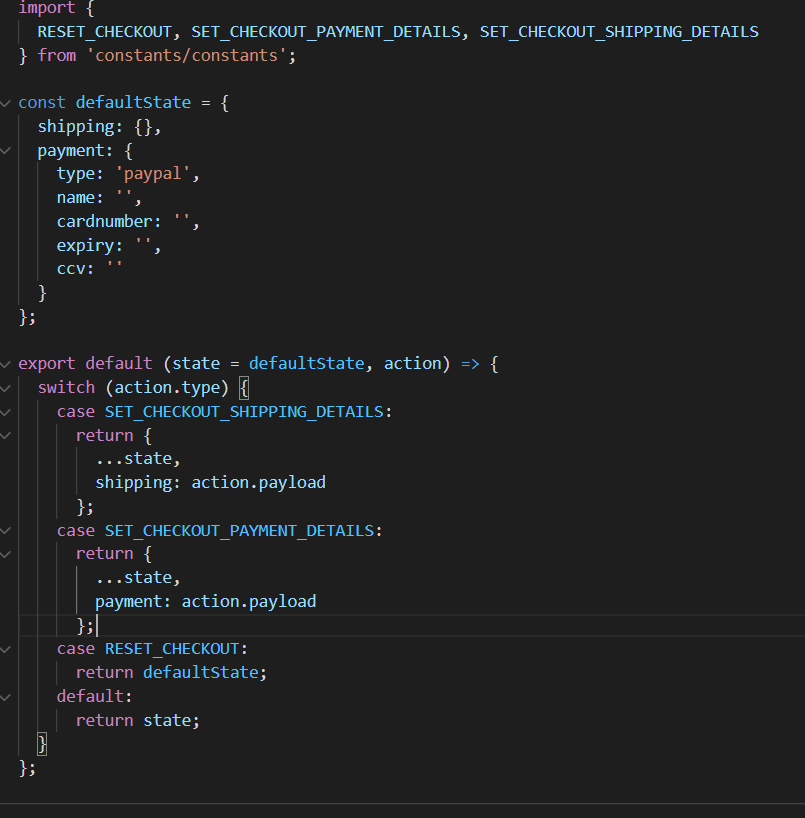Image resolution: width=805 pixels, height=818 pixels.
Task: Click defaultState in the function parameters
Action: [306, 364]
